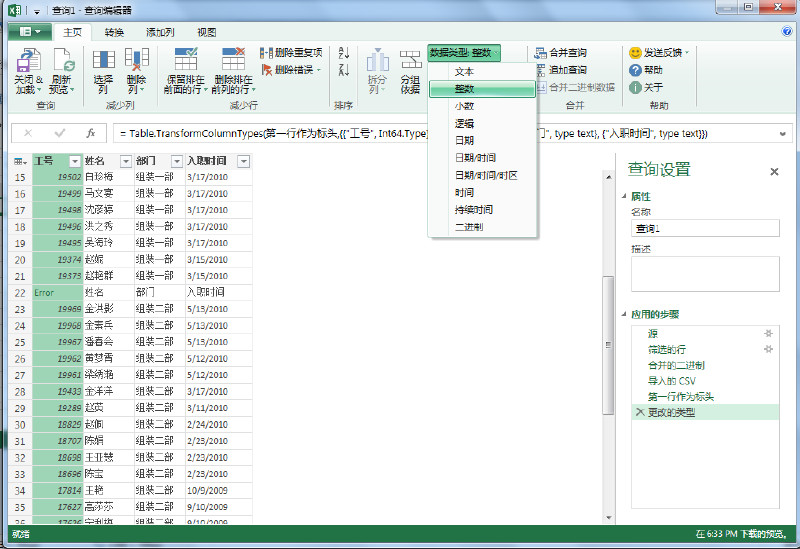The height and width of the screenshot is (549, 800).
Task: Click the Refresh Preview icon
Action: tap(64, 61)
